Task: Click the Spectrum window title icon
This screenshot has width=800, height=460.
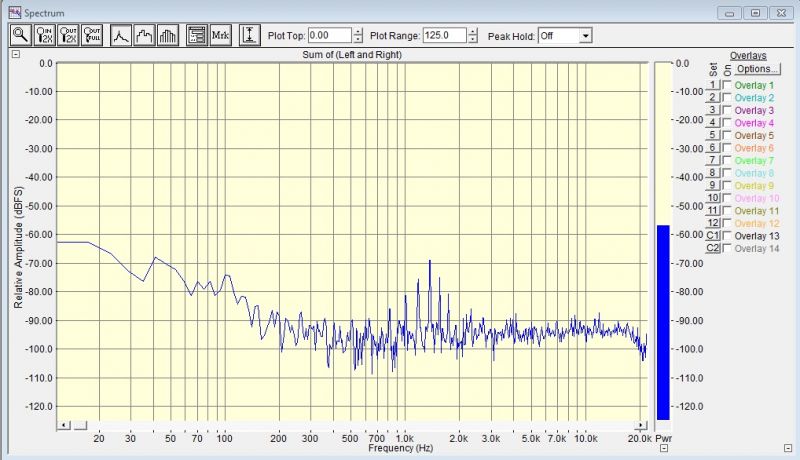Action: [x=15, y=12]
